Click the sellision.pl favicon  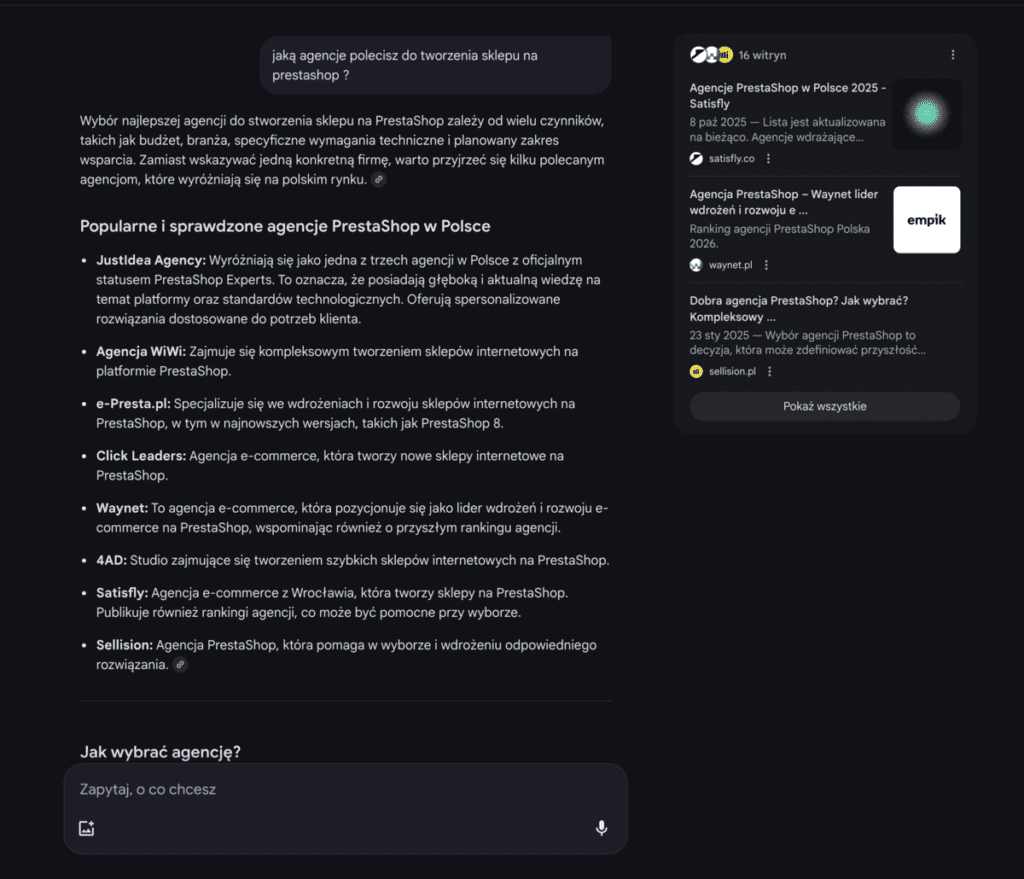pos(697,372)
